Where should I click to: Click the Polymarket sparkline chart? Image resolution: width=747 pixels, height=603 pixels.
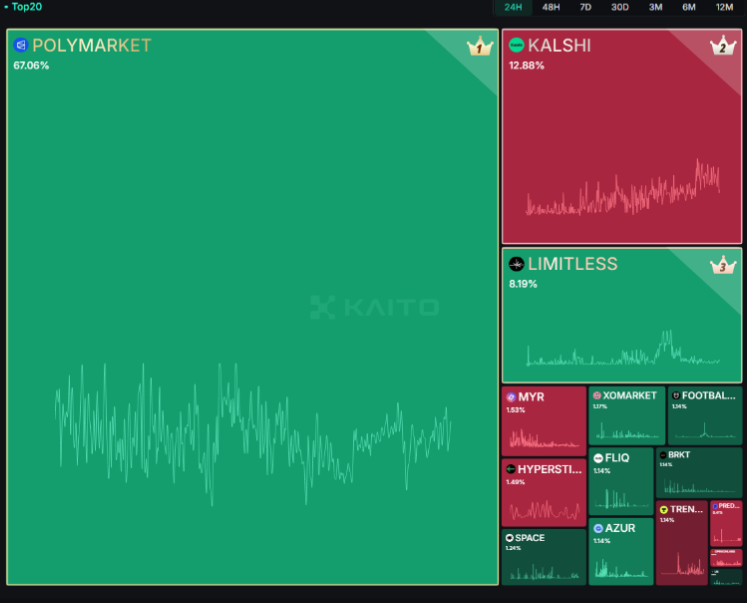point(253,433)
